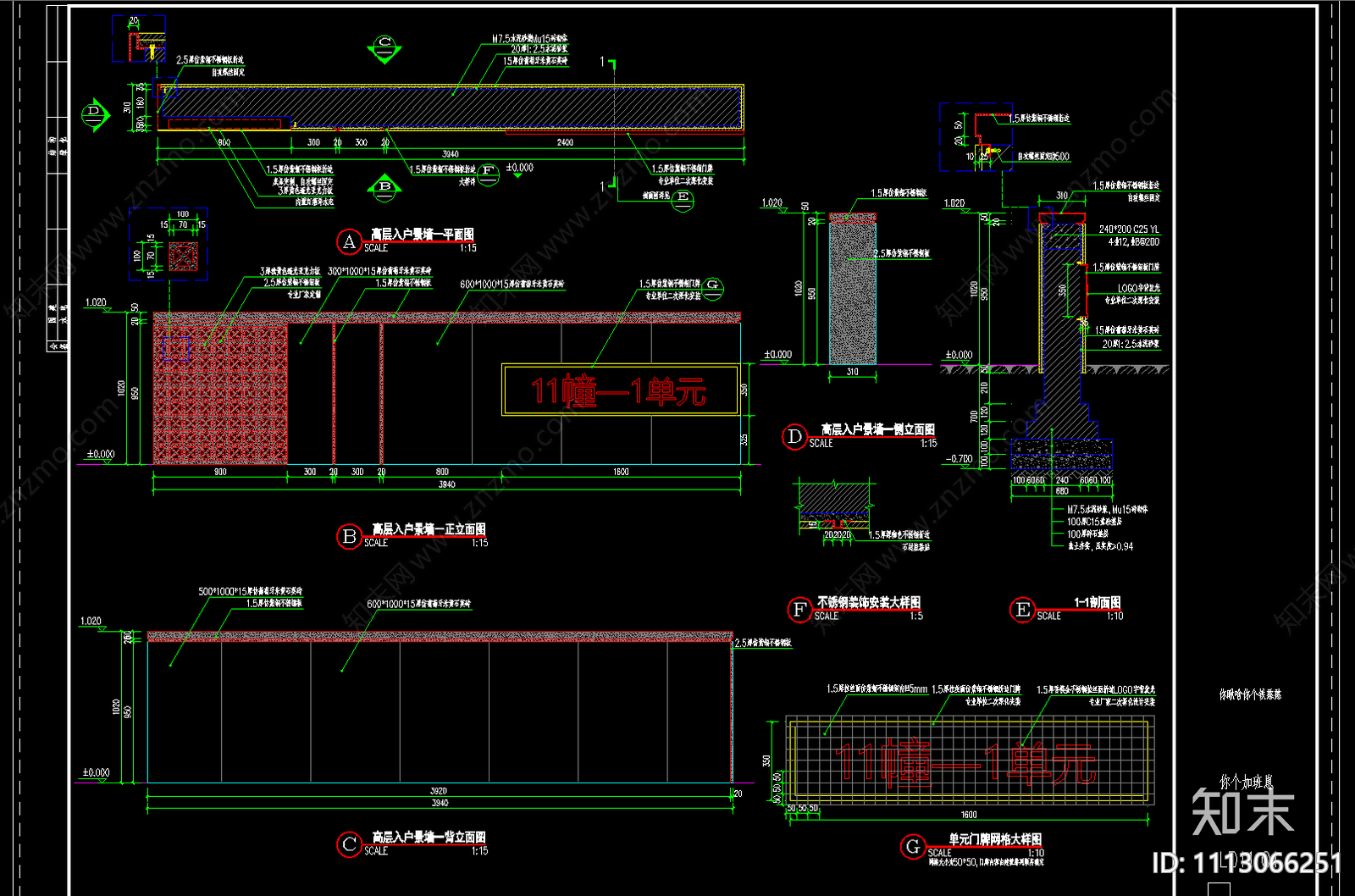Click the red circle marker G beside 单元门牌网格大样图
This screenshot has height=896, width=1355.
912,847
